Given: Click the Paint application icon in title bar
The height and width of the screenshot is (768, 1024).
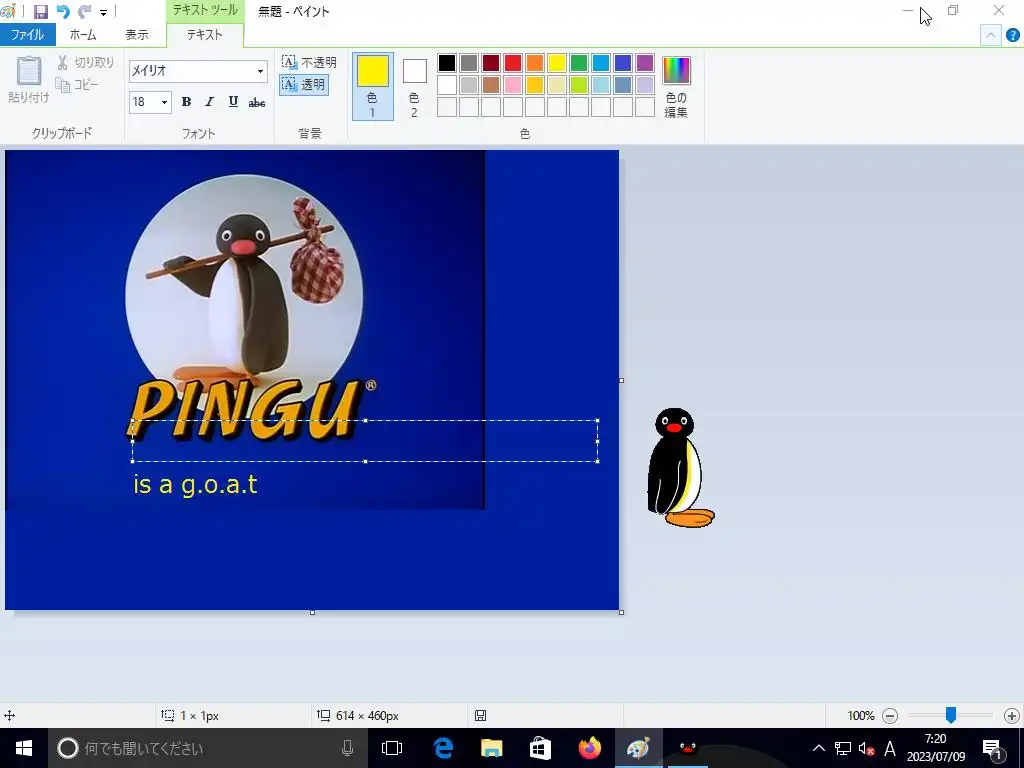Looking at the screenshot, I should pyautogui.click(x=8, y=11).
